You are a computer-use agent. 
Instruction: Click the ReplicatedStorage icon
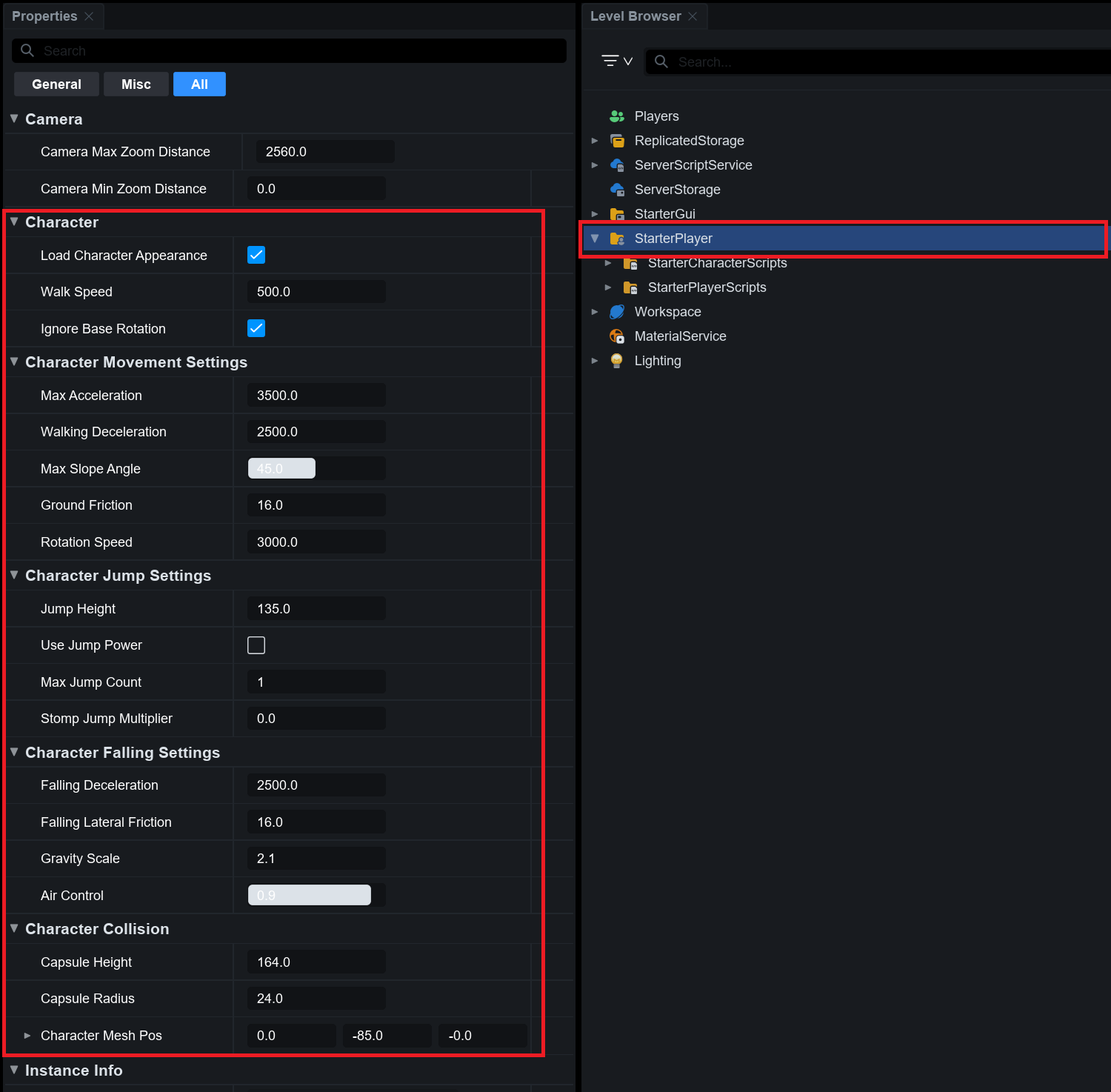click(616, 141)
